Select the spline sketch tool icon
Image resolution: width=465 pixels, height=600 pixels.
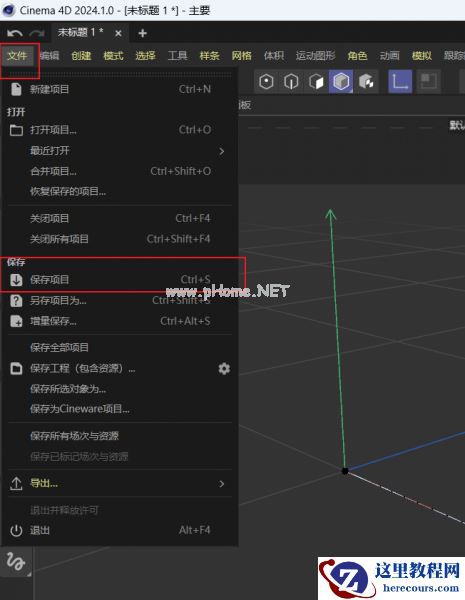(16, 562)
